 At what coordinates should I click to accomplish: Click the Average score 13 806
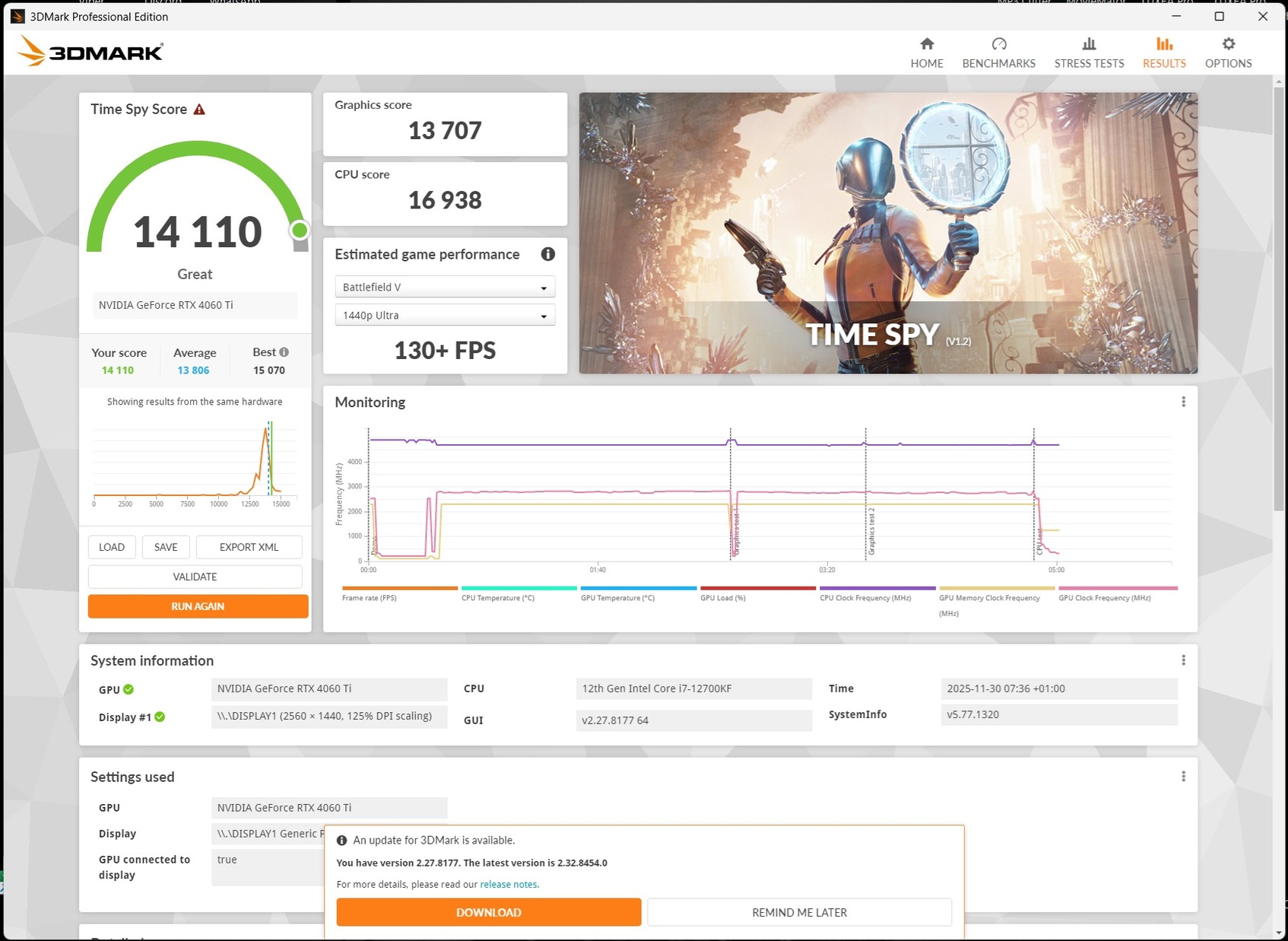(193, 370)
